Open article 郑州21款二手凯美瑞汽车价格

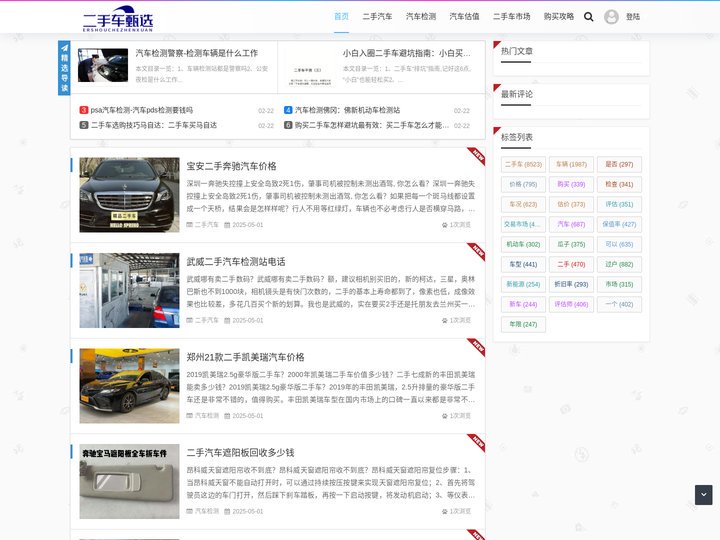(x=245, y=357)
